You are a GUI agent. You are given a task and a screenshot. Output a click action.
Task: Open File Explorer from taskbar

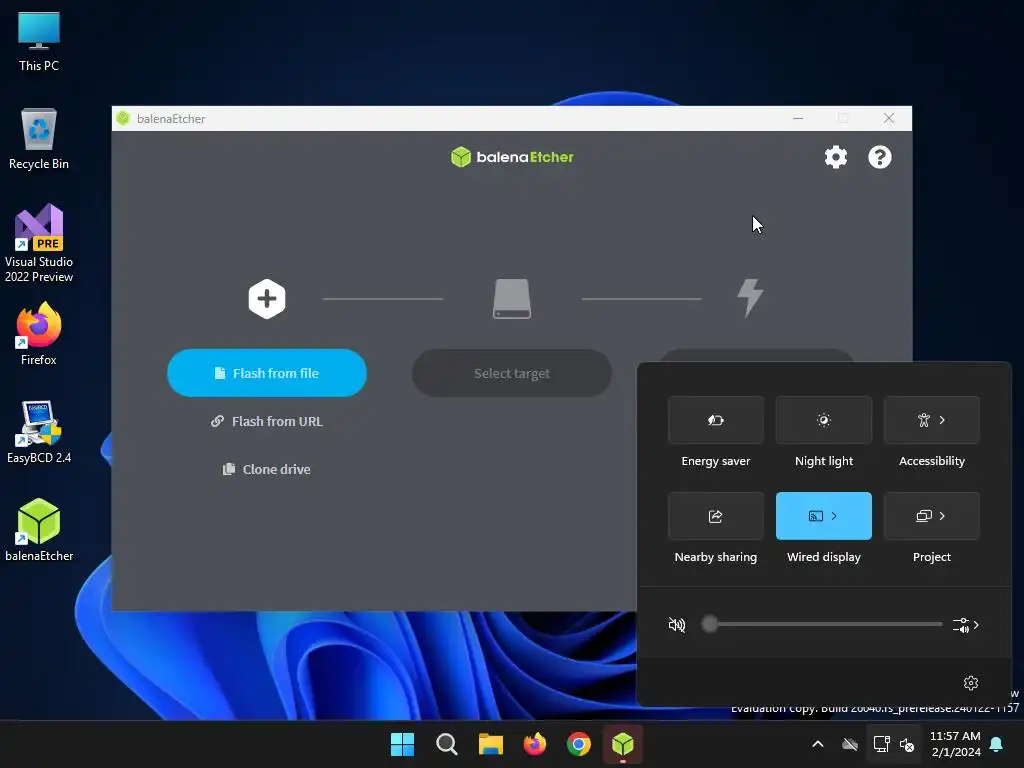[490, 744]
